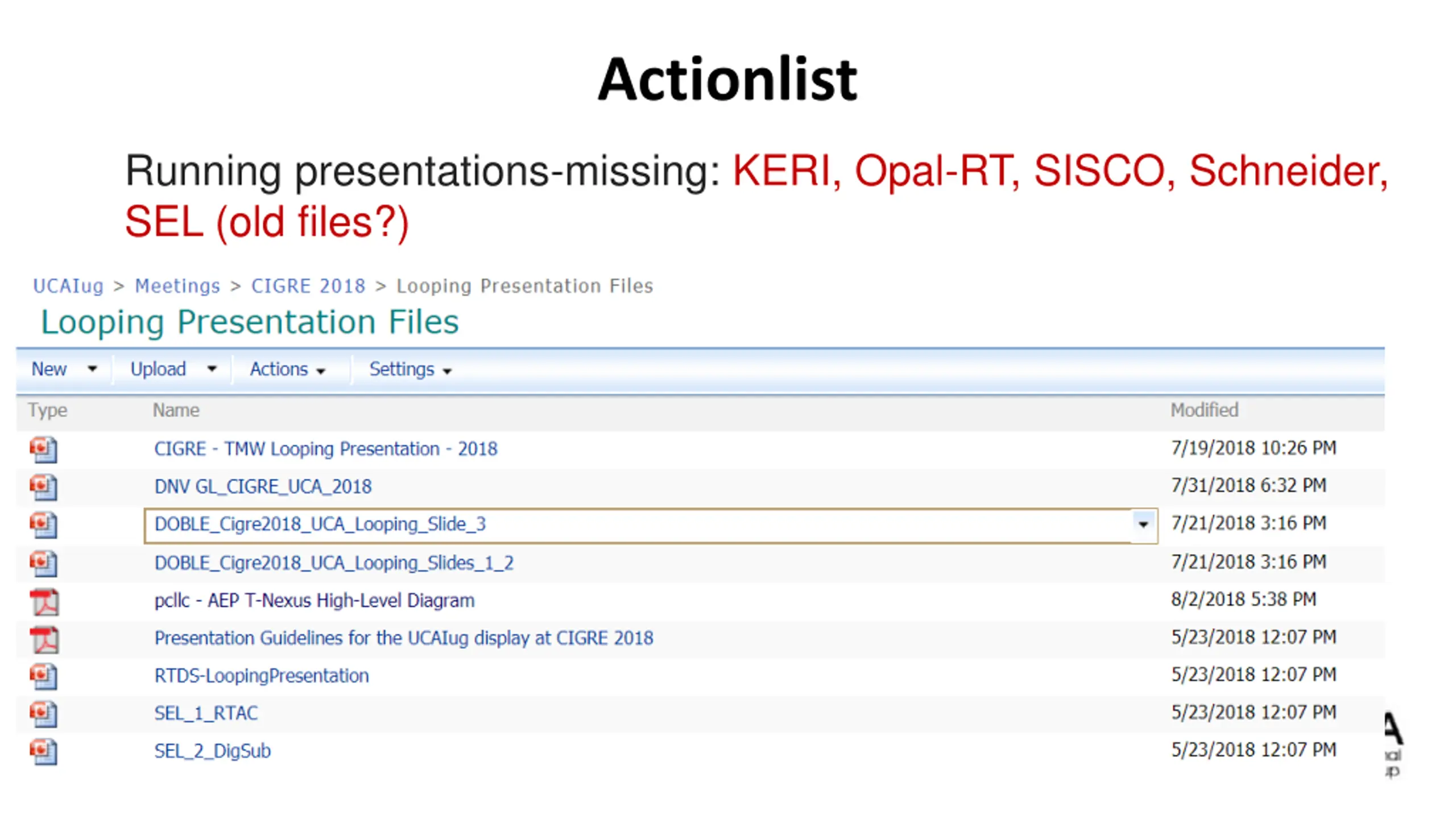Screen dimensions: 1456x819
Task: Click file icon for RTDS-LoopingPresentation
Action: (44, 676)
